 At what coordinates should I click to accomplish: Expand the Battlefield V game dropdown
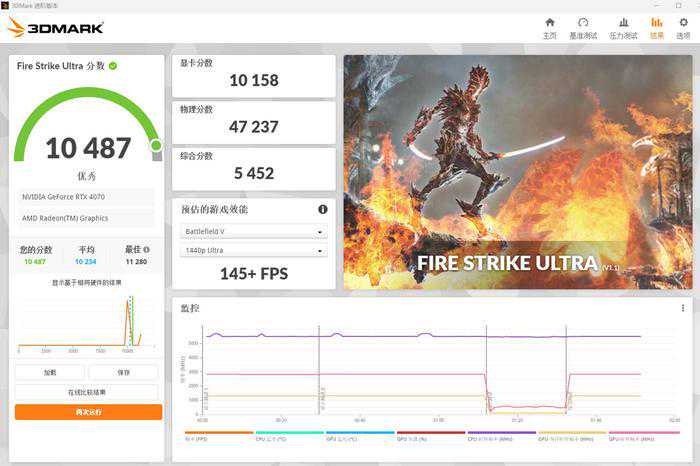pyautogui.click(x=253, y=232)
